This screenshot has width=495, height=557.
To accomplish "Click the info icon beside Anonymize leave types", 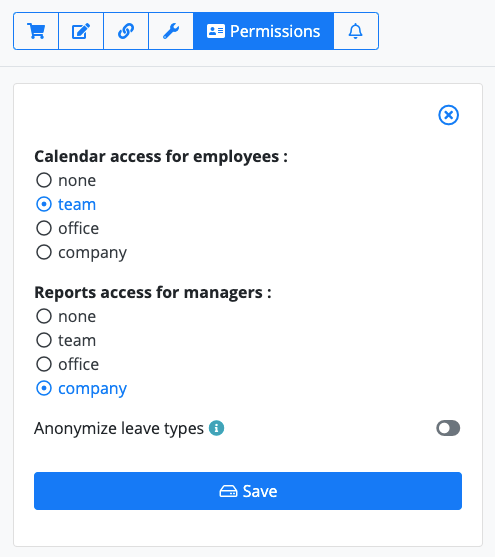I will [216, 428].
